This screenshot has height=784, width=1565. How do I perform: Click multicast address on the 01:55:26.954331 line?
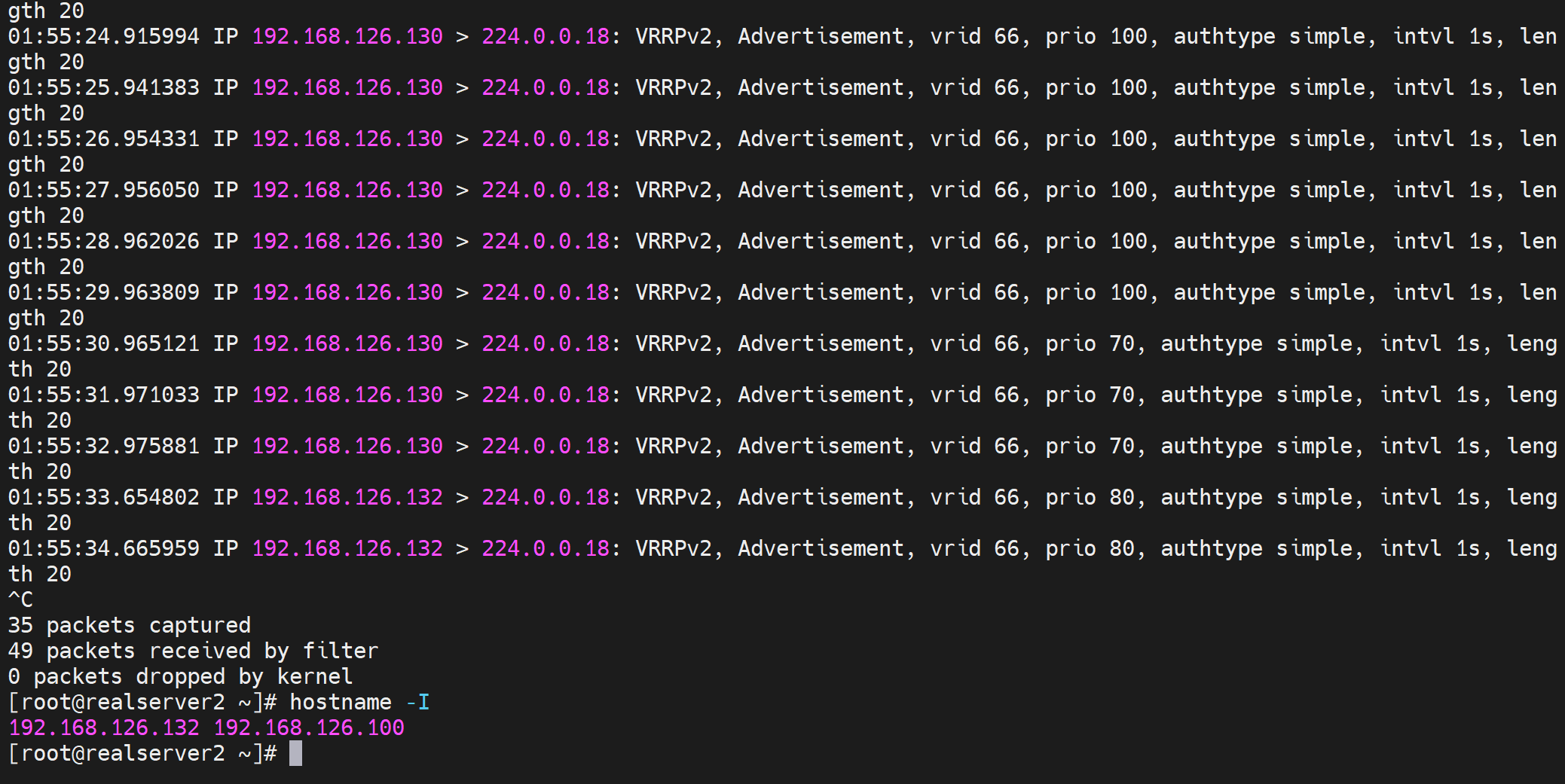coord(546,139)
